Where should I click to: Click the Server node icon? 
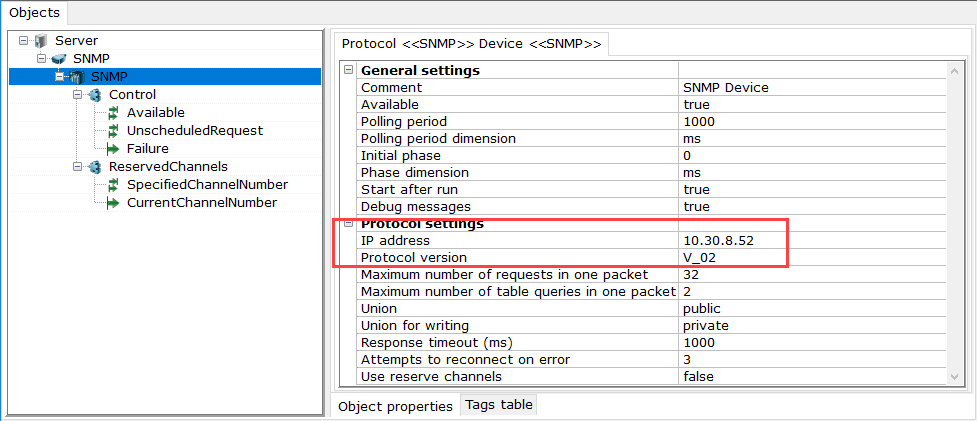[x=41, y=41]
